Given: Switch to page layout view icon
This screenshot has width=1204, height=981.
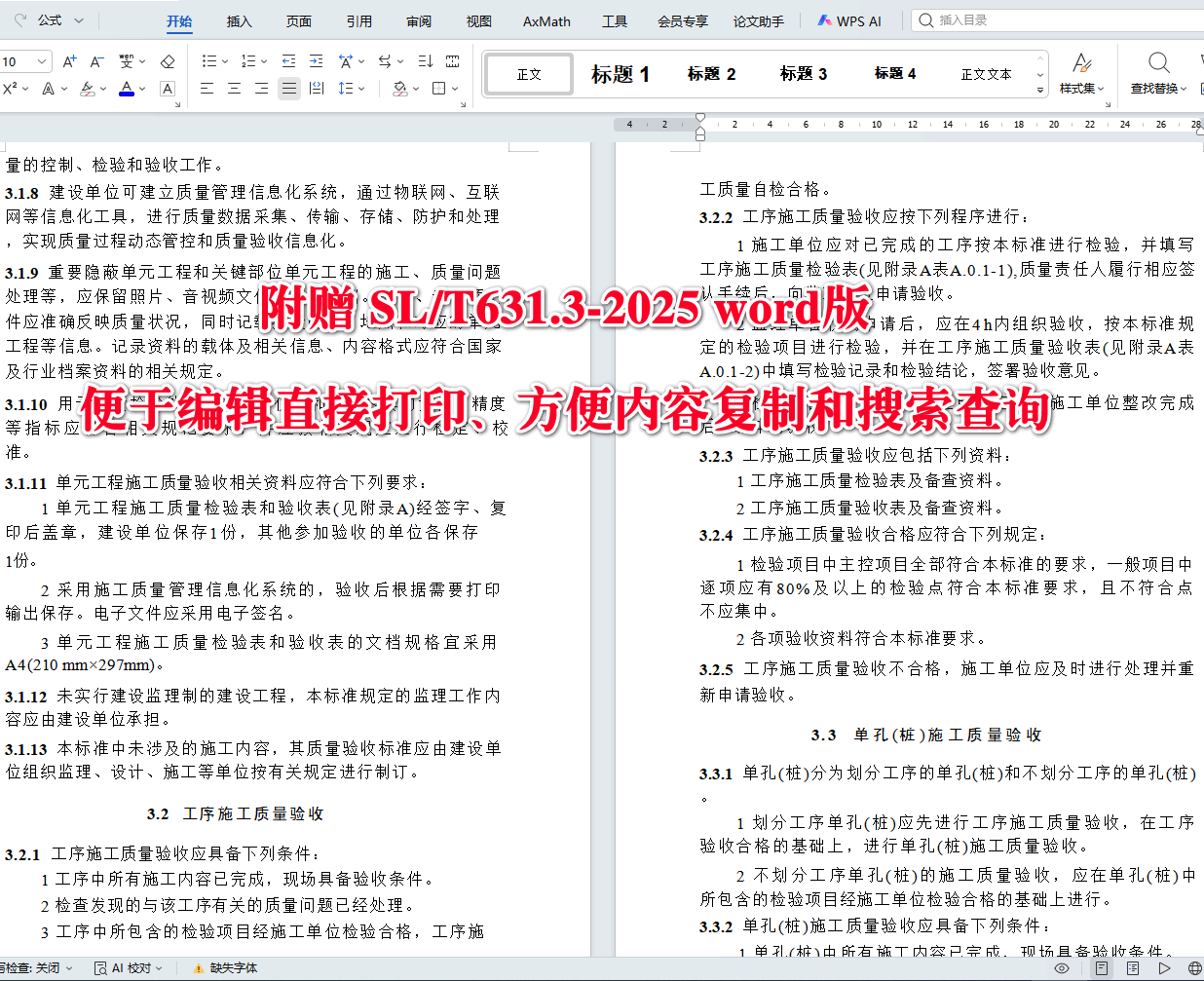Looking at the screenshot, I should pyautogui.click(x=1102, y=968).
